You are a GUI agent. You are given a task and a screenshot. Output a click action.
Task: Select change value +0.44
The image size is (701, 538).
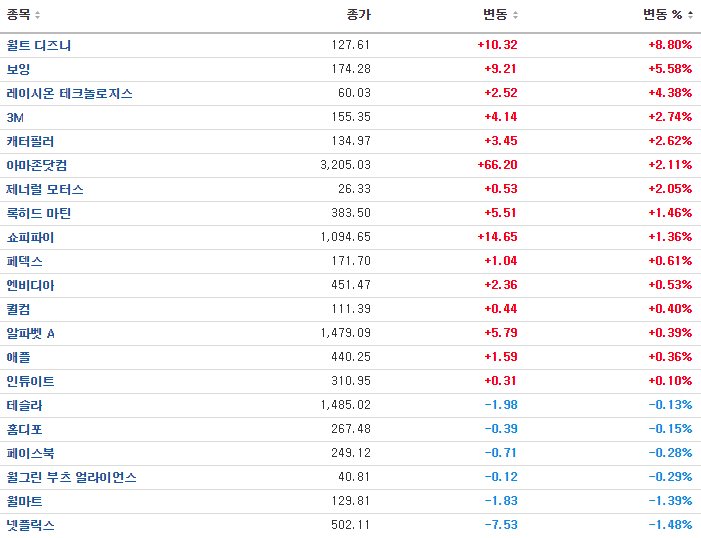[x=501, y=309]
